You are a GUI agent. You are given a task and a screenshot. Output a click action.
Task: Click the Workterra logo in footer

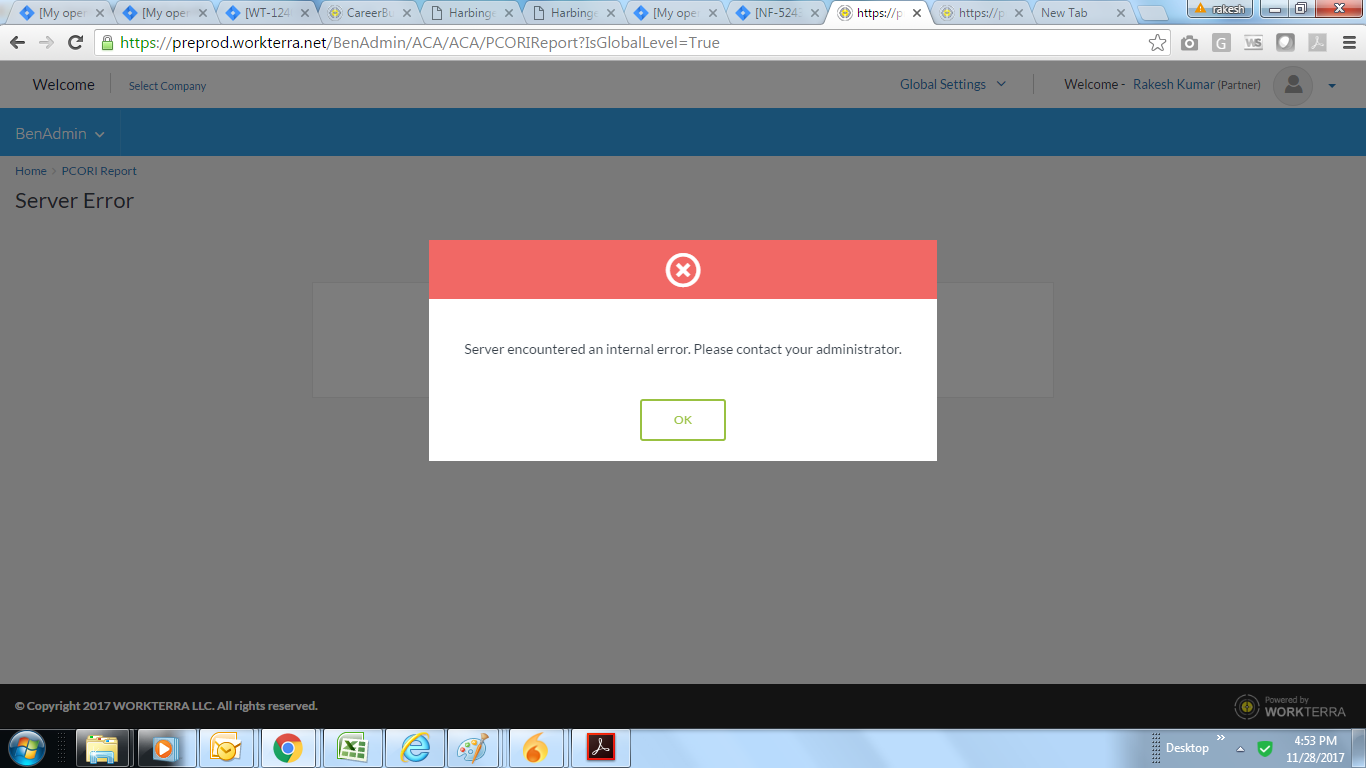pyautogui.click(x=1290, y=707)
